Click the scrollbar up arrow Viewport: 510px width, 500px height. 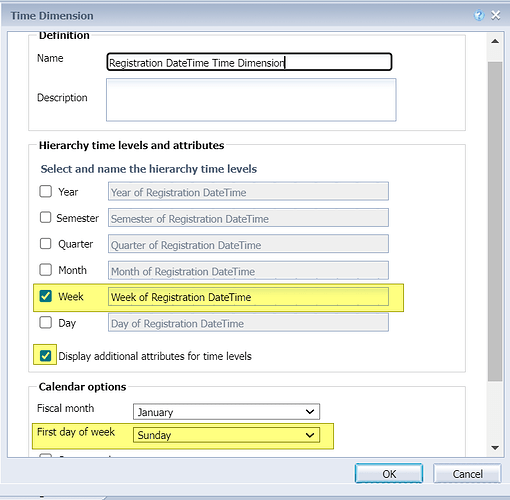point(495,41)
